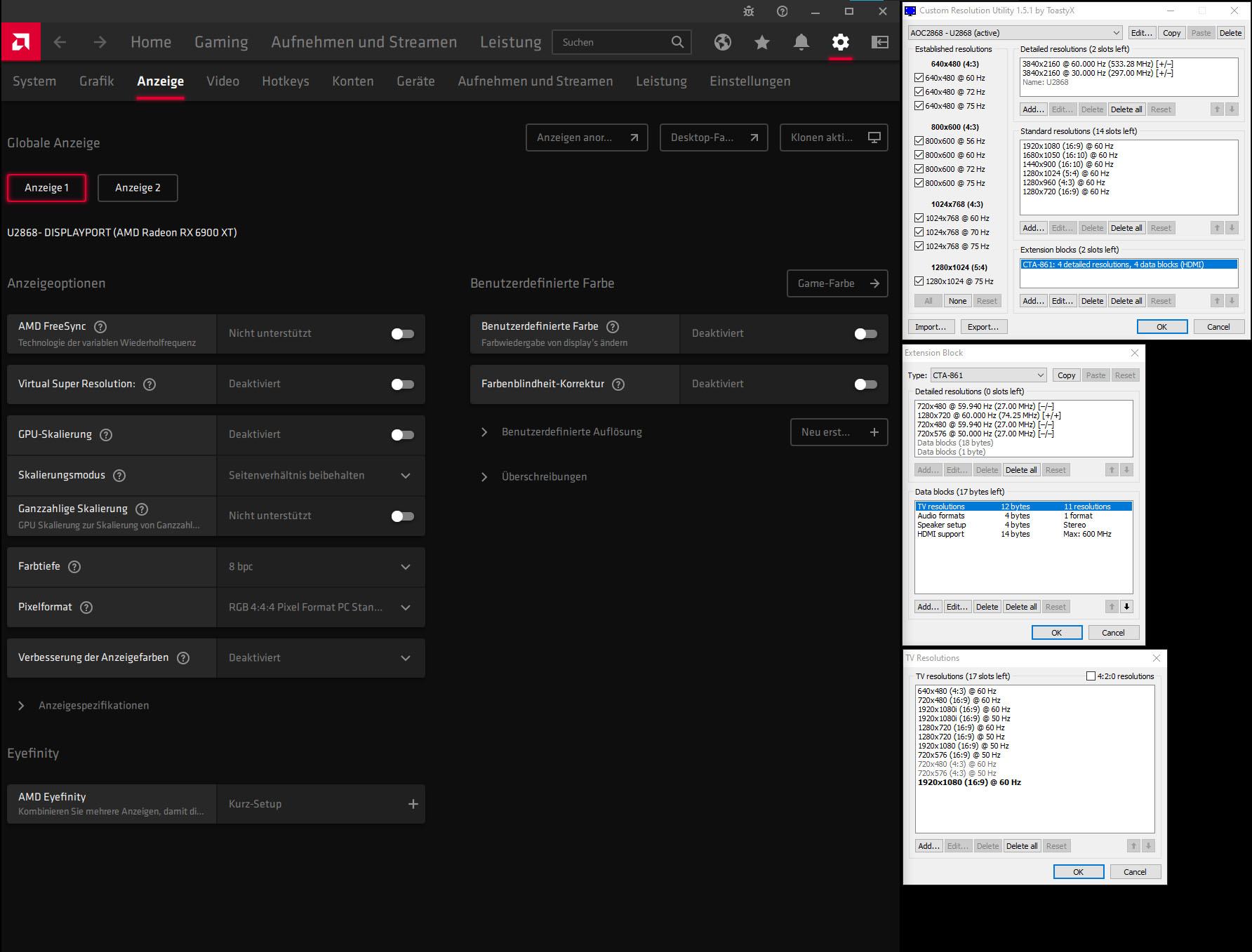Viewport: 1252px width, 952px height.
Task: Open Skalierungsmodus dropdown
Action: (x=321, y=476)
